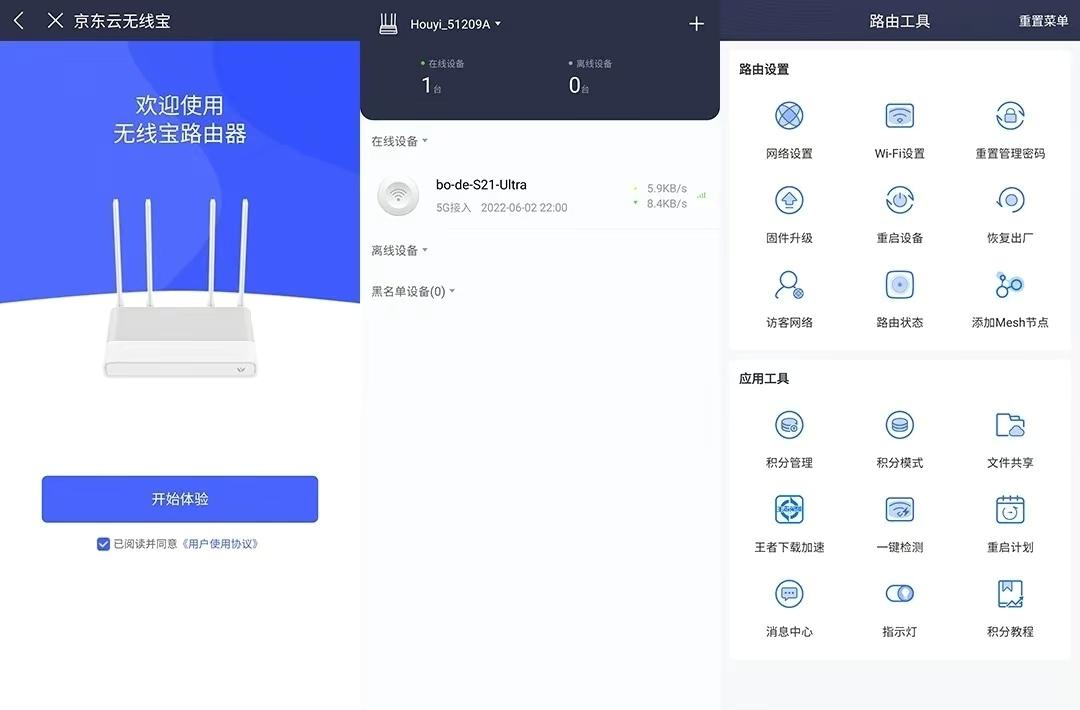Screen dimensions: 1080x710
Task: Tap the 路由设置 section heading
Action: tap(764, 70)
